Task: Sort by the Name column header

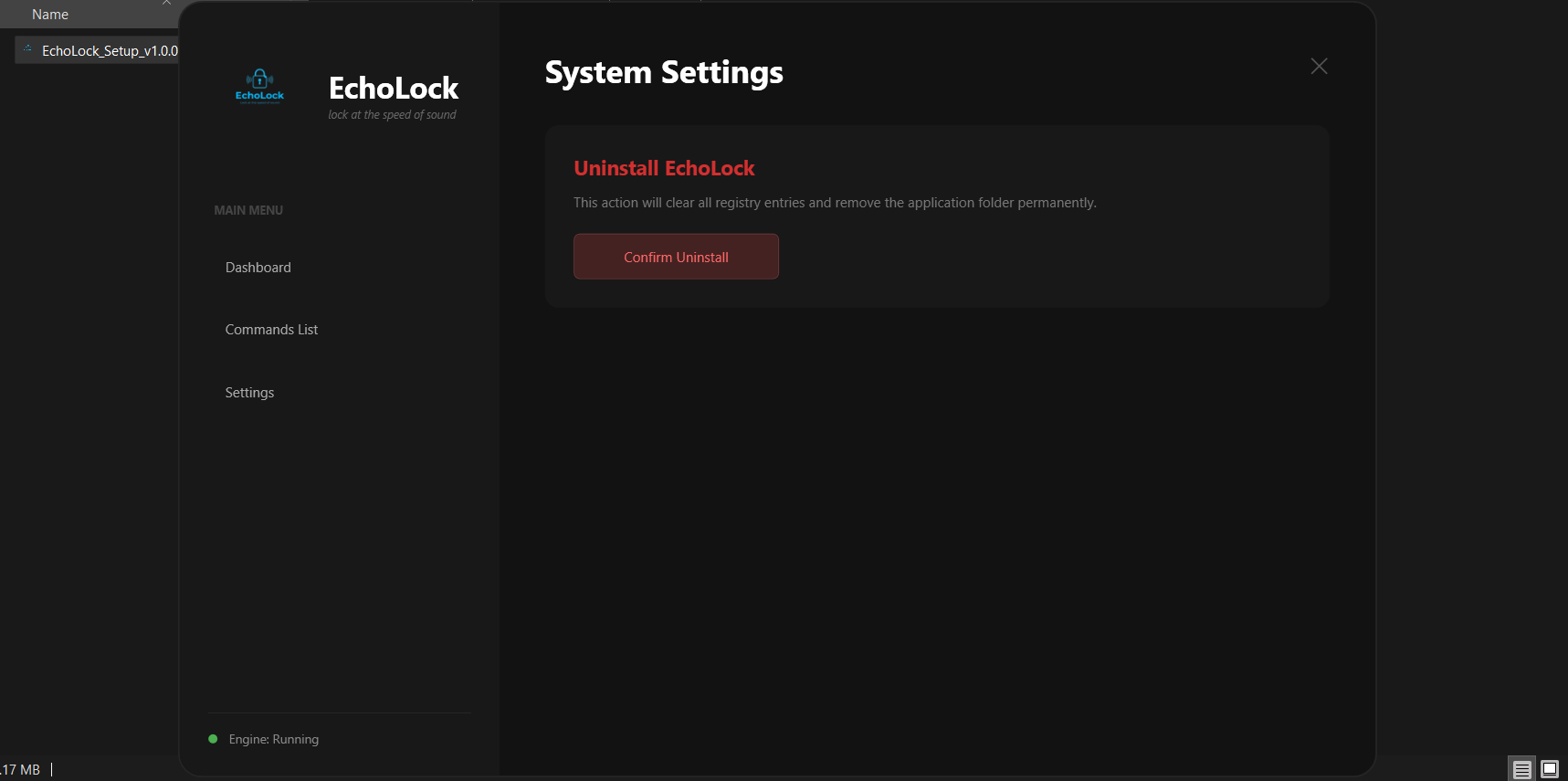Action: click(50, 15)
